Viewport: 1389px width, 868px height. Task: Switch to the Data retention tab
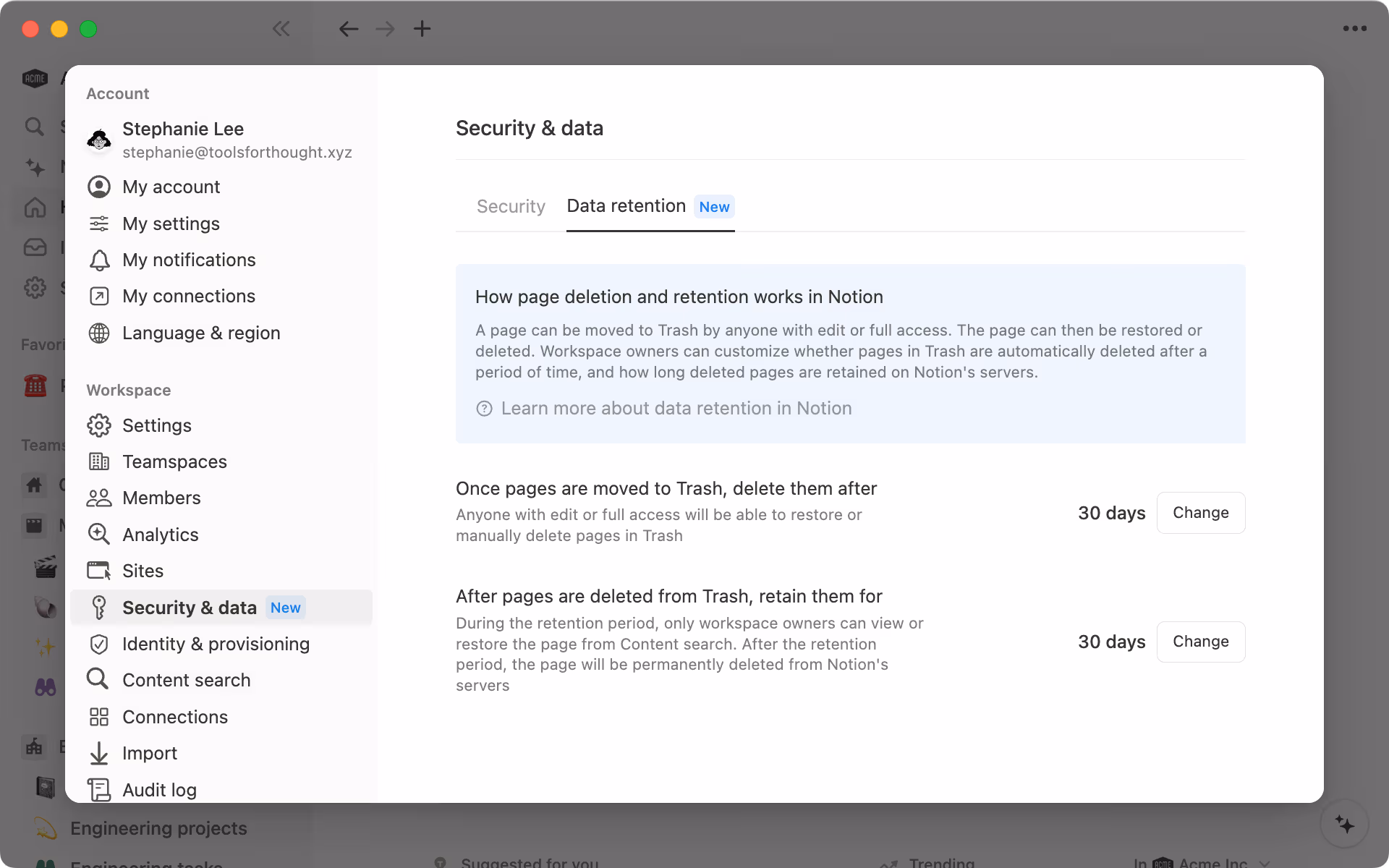(x=626, y=207)
